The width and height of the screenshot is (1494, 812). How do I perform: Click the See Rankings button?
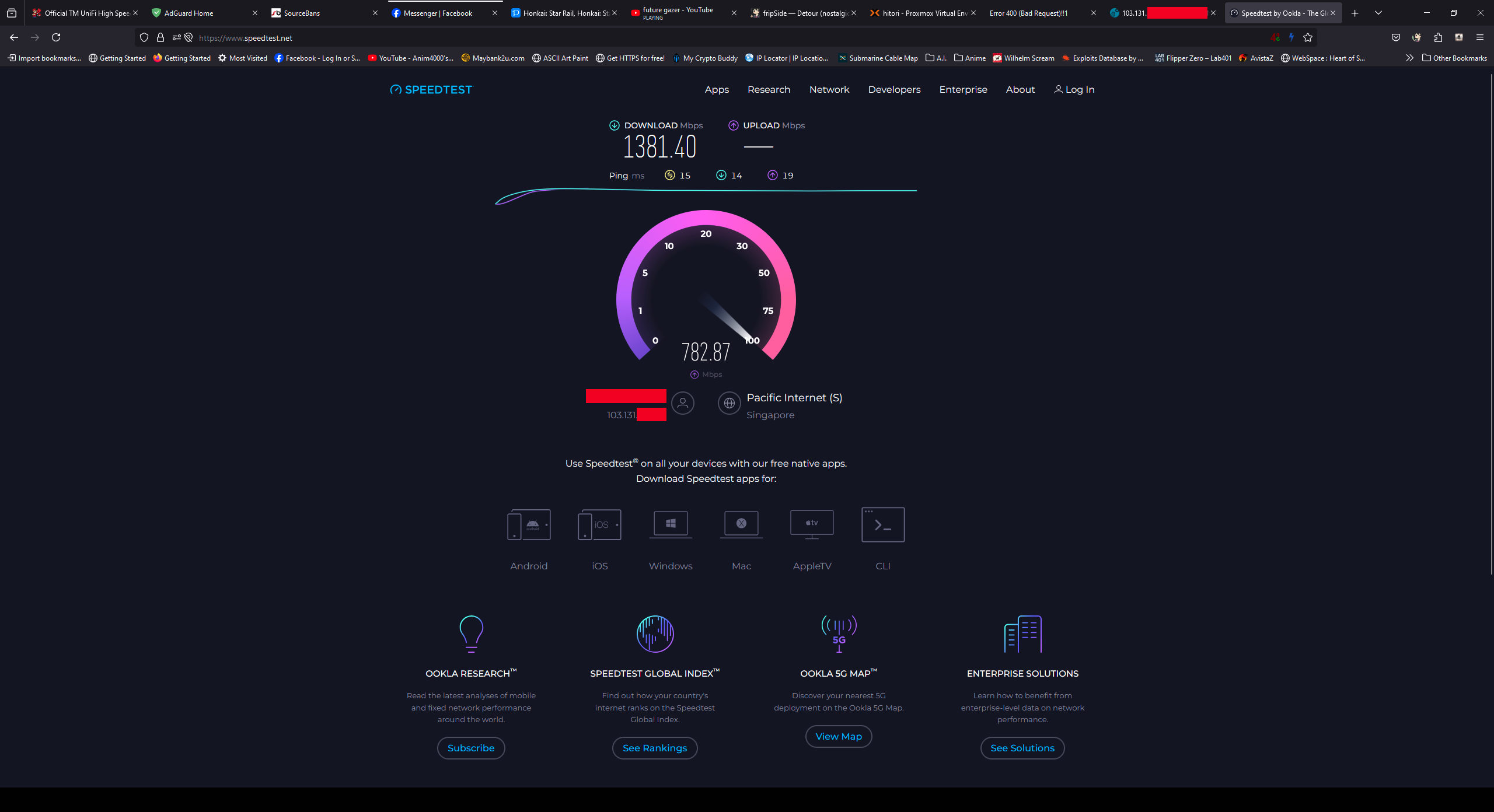click(x=655, y=748)
